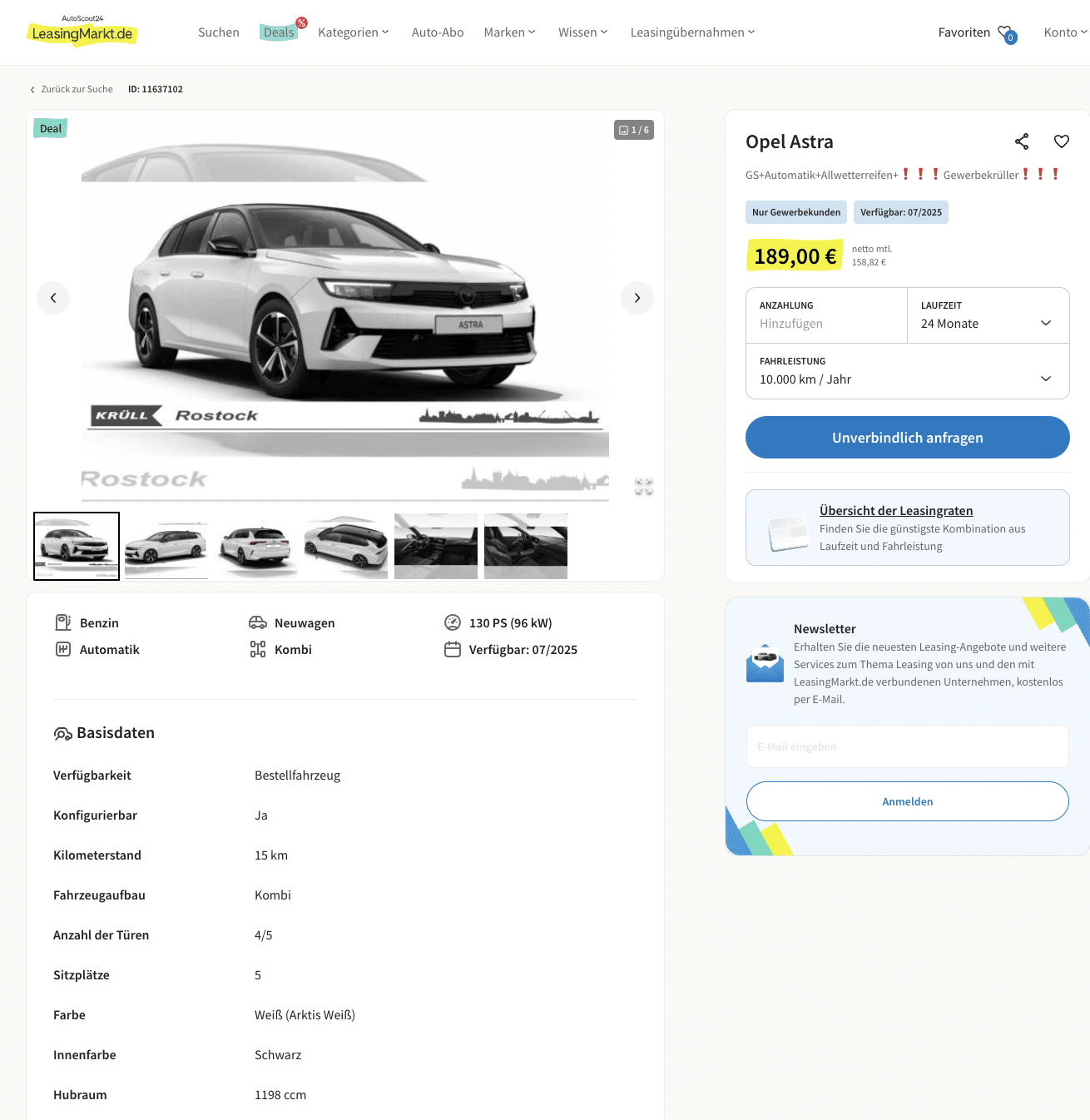
Task: Click the green Deal badge
Action: pos(50,128)
